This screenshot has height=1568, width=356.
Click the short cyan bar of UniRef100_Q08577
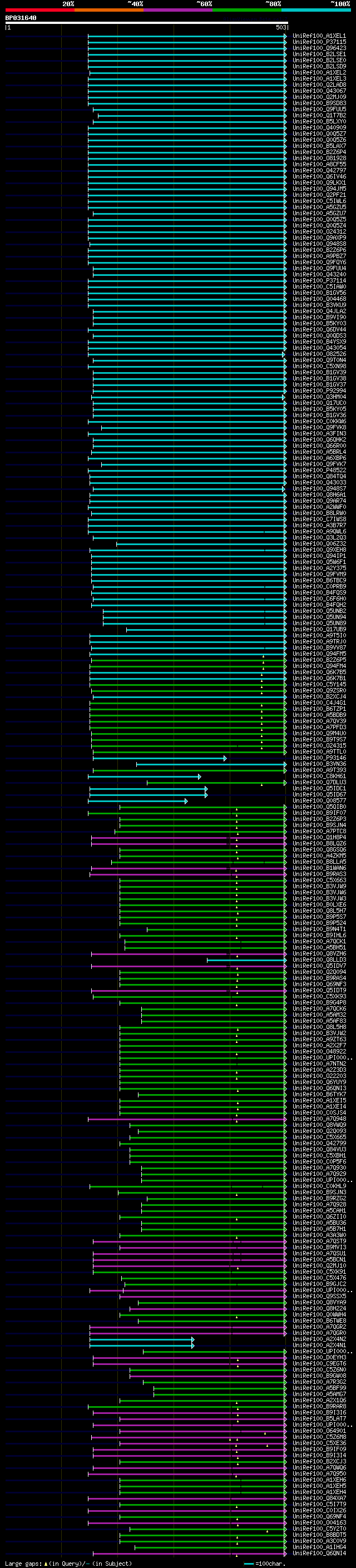[138, 801]
